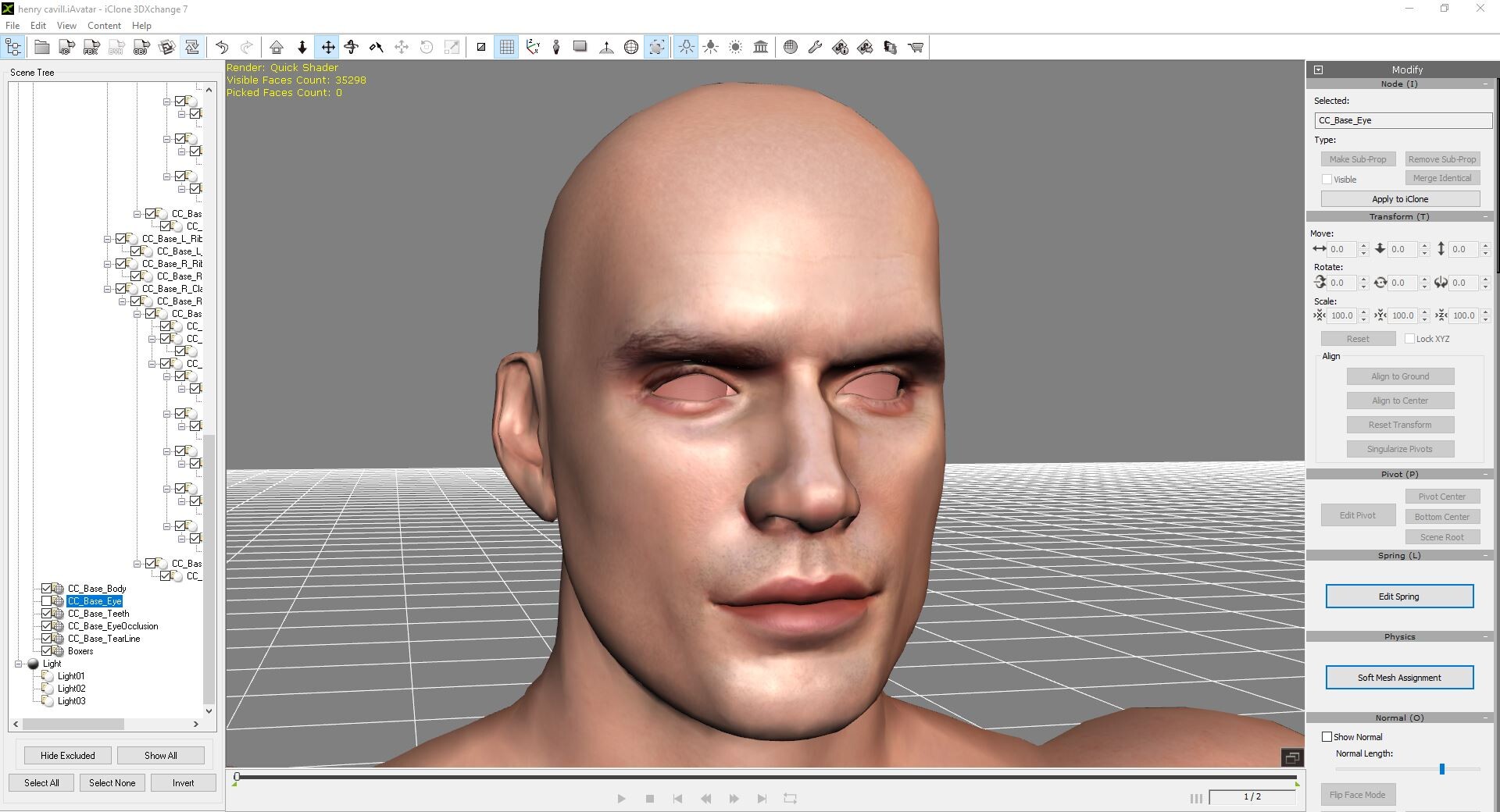Collapse the Pivot (P) section
This screenshot has width=1500, height=812.
tap(1485, 475)
